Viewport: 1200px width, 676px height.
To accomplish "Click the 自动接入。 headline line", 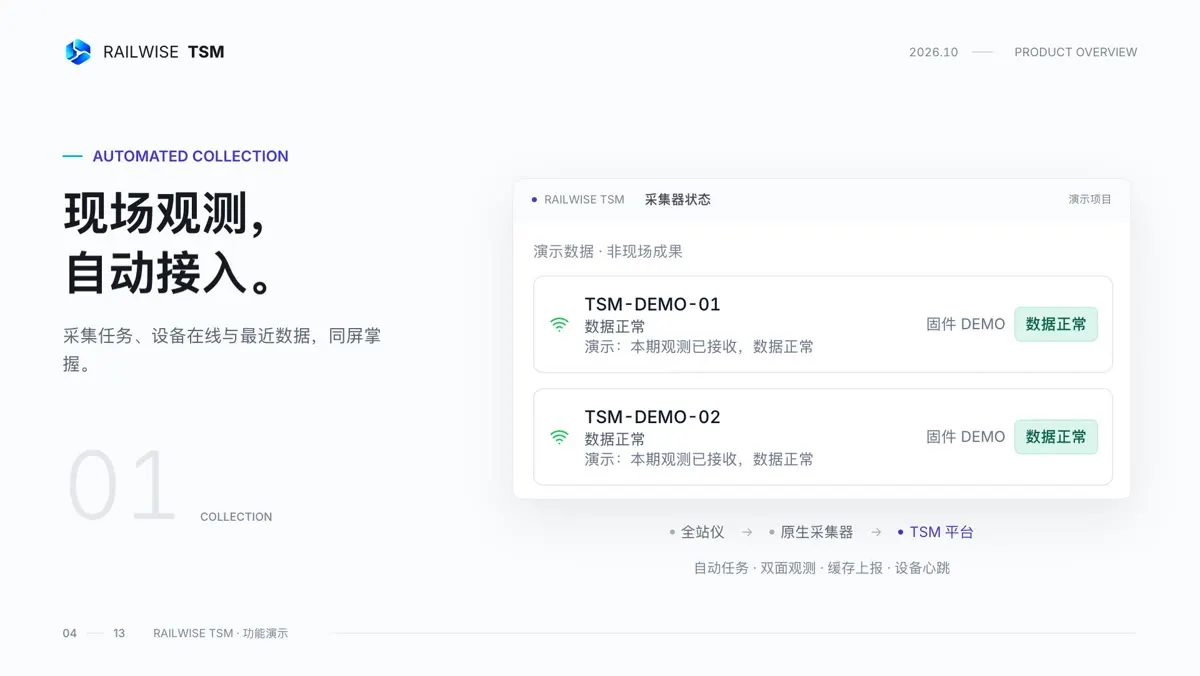I will coord(170,272).
